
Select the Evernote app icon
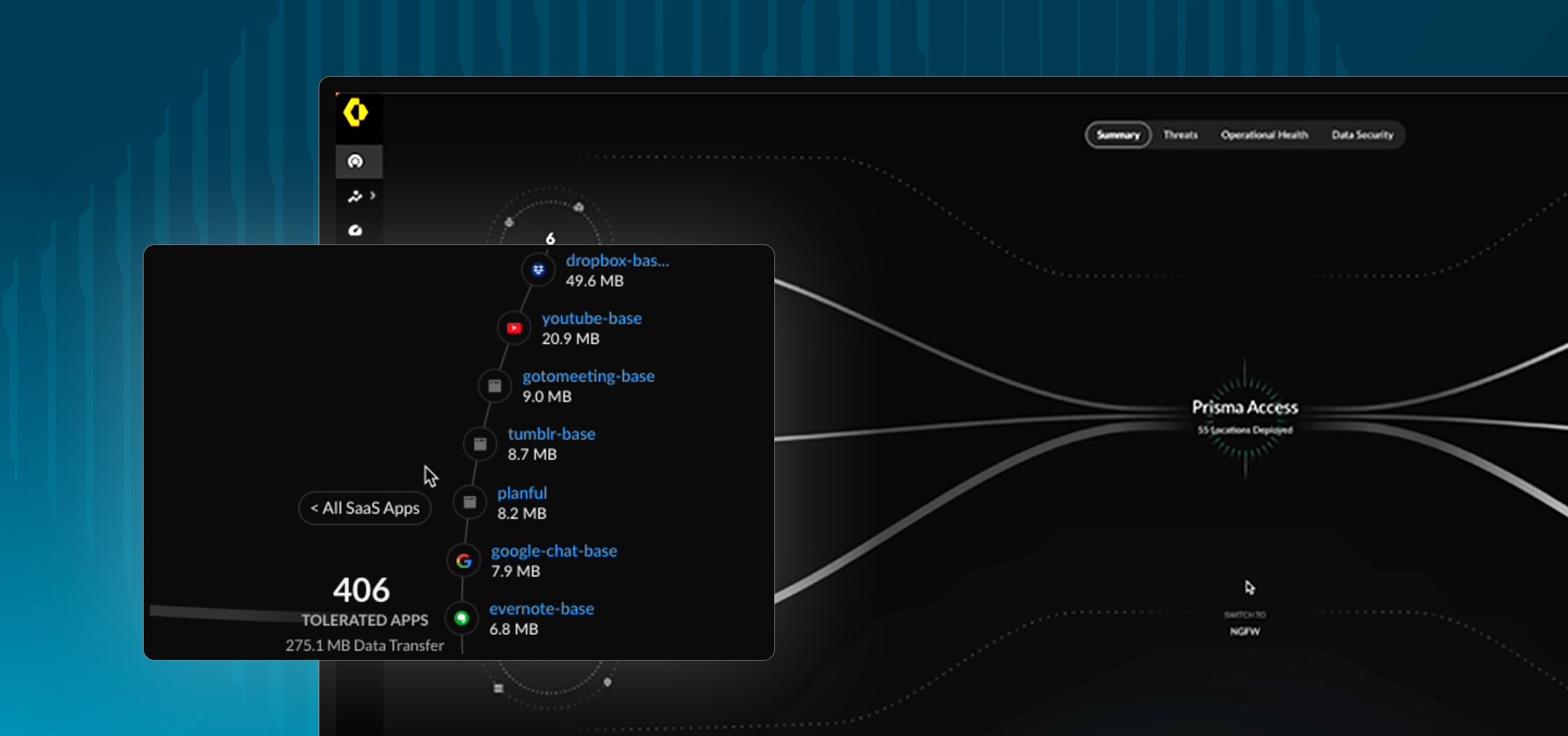[461, 618]
